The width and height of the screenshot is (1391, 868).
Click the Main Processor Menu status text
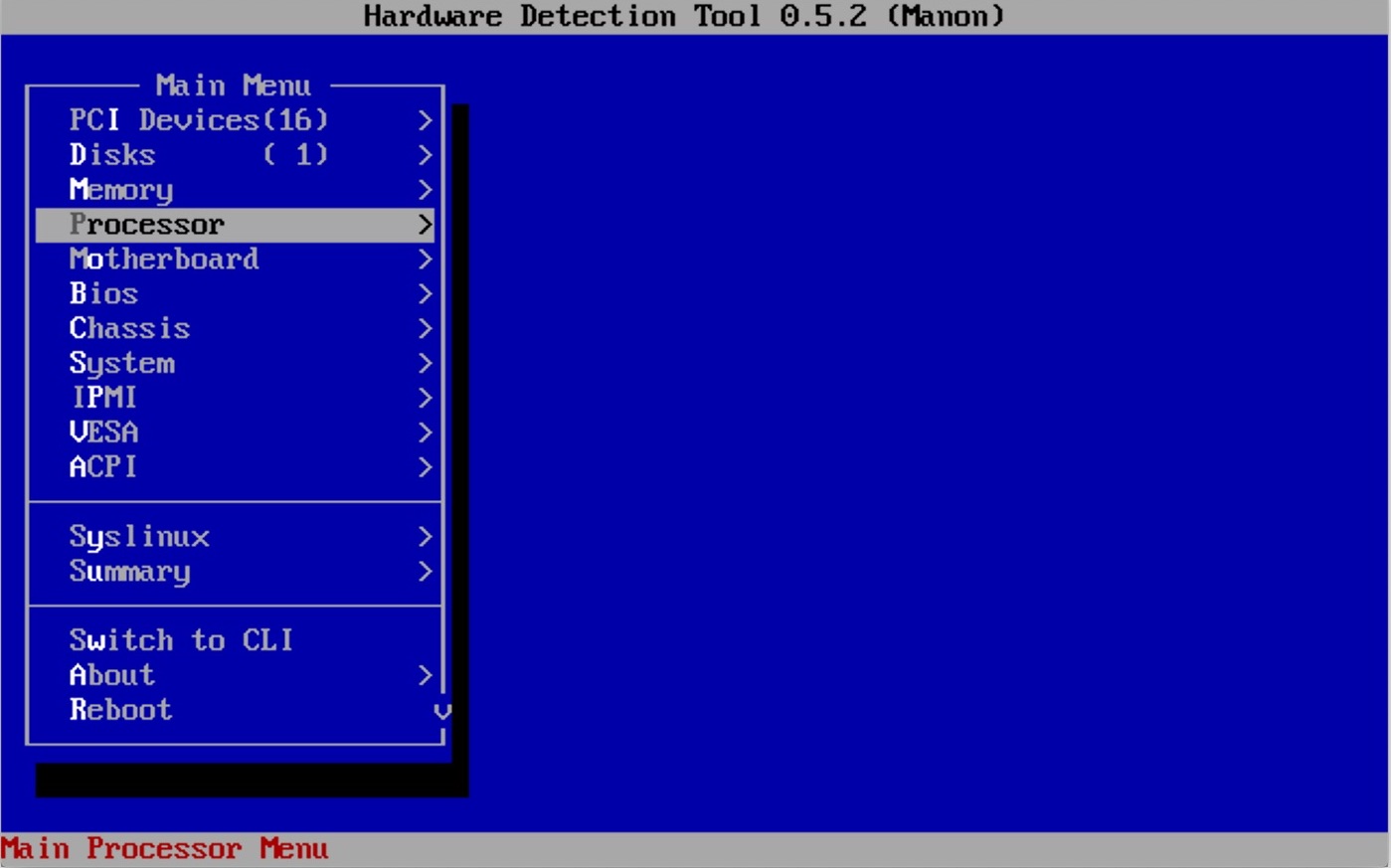tap(164, 849)
